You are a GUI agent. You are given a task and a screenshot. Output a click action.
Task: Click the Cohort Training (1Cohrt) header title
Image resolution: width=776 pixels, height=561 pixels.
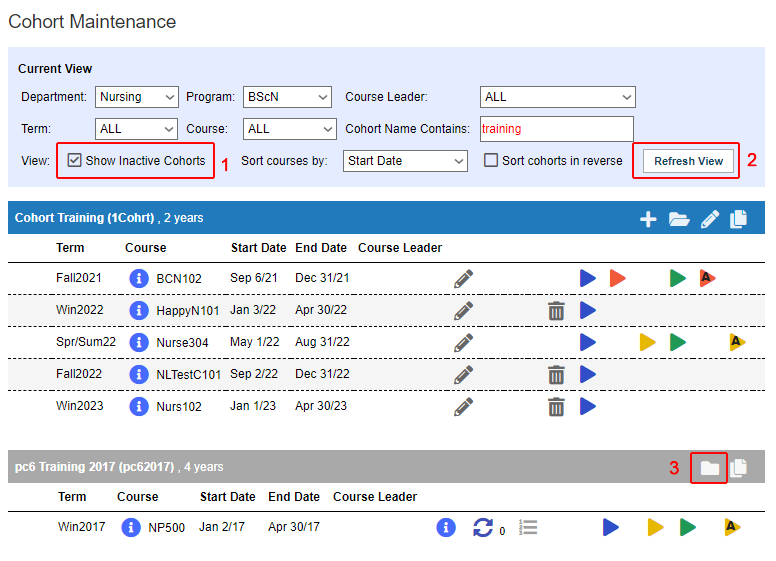[x=85, y=218]
